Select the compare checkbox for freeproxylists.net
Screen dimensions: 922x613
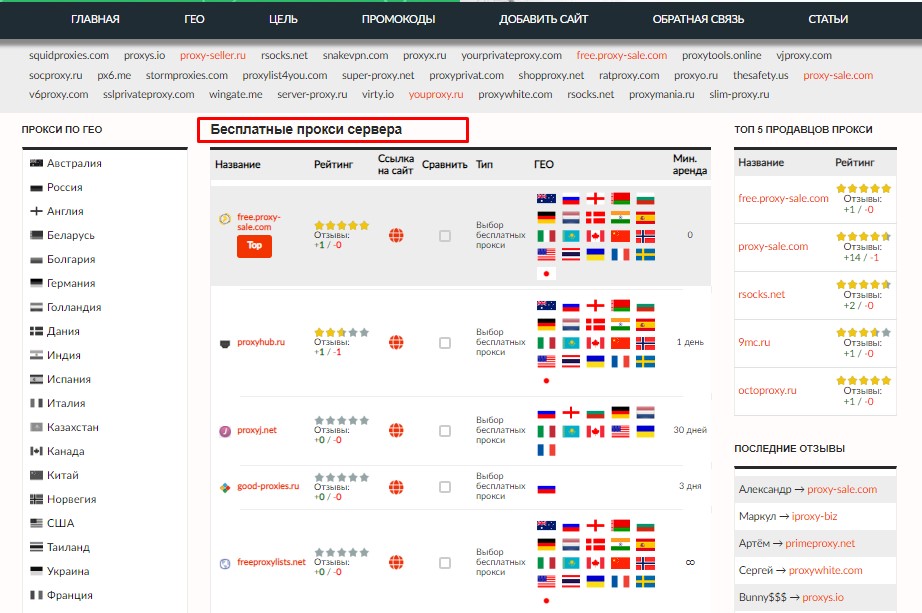[x=445, y=563]
